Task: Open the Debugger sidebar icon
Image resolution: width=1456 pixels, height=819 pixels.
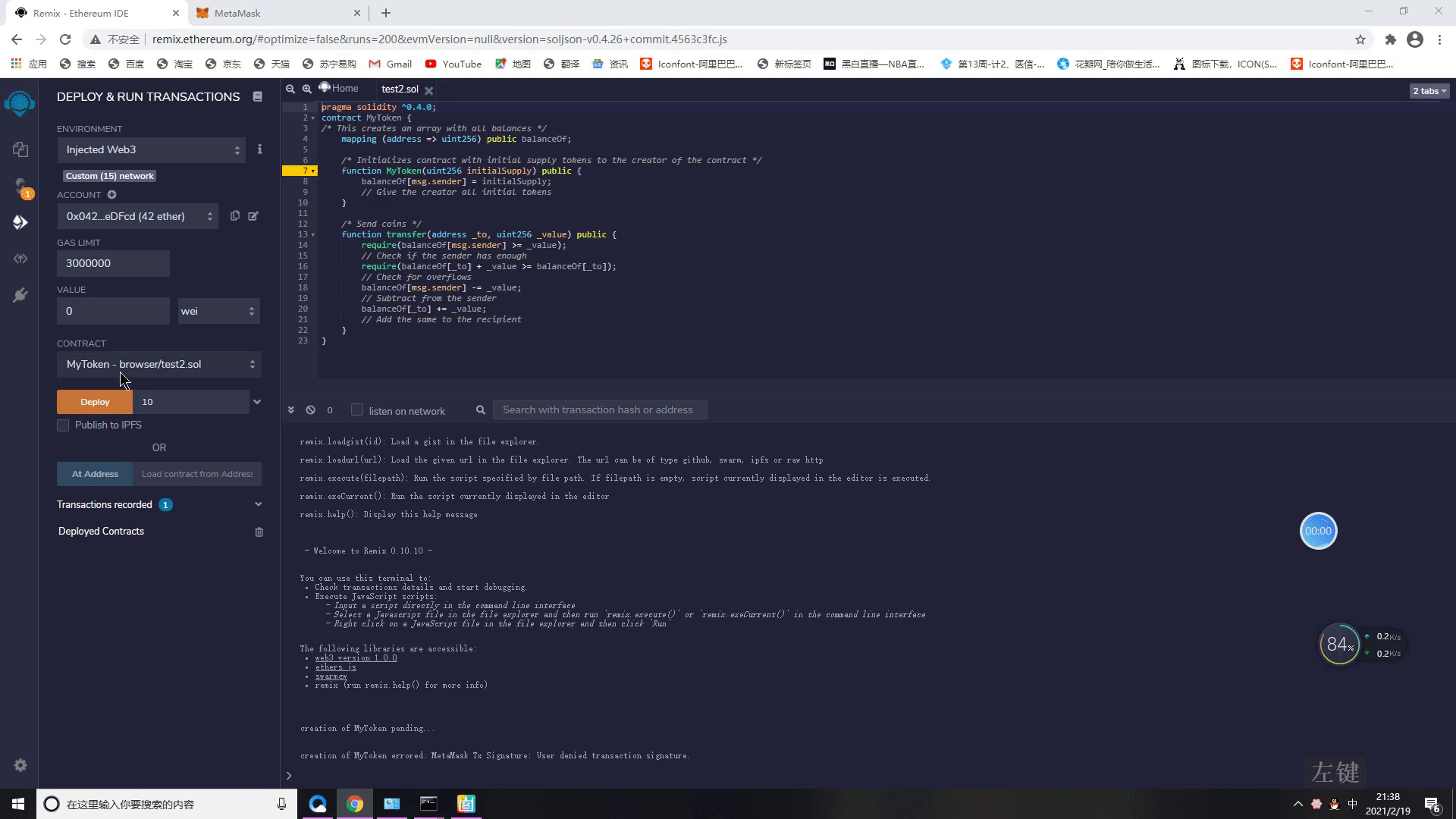Action: tap(20, 259)
